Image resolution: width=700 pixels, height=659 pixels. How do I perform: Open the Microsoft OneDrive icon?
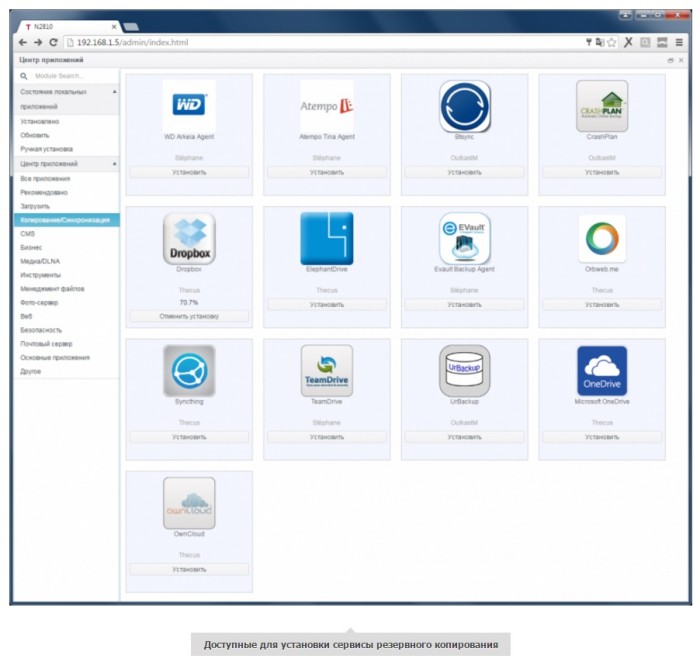click(602, 371)
